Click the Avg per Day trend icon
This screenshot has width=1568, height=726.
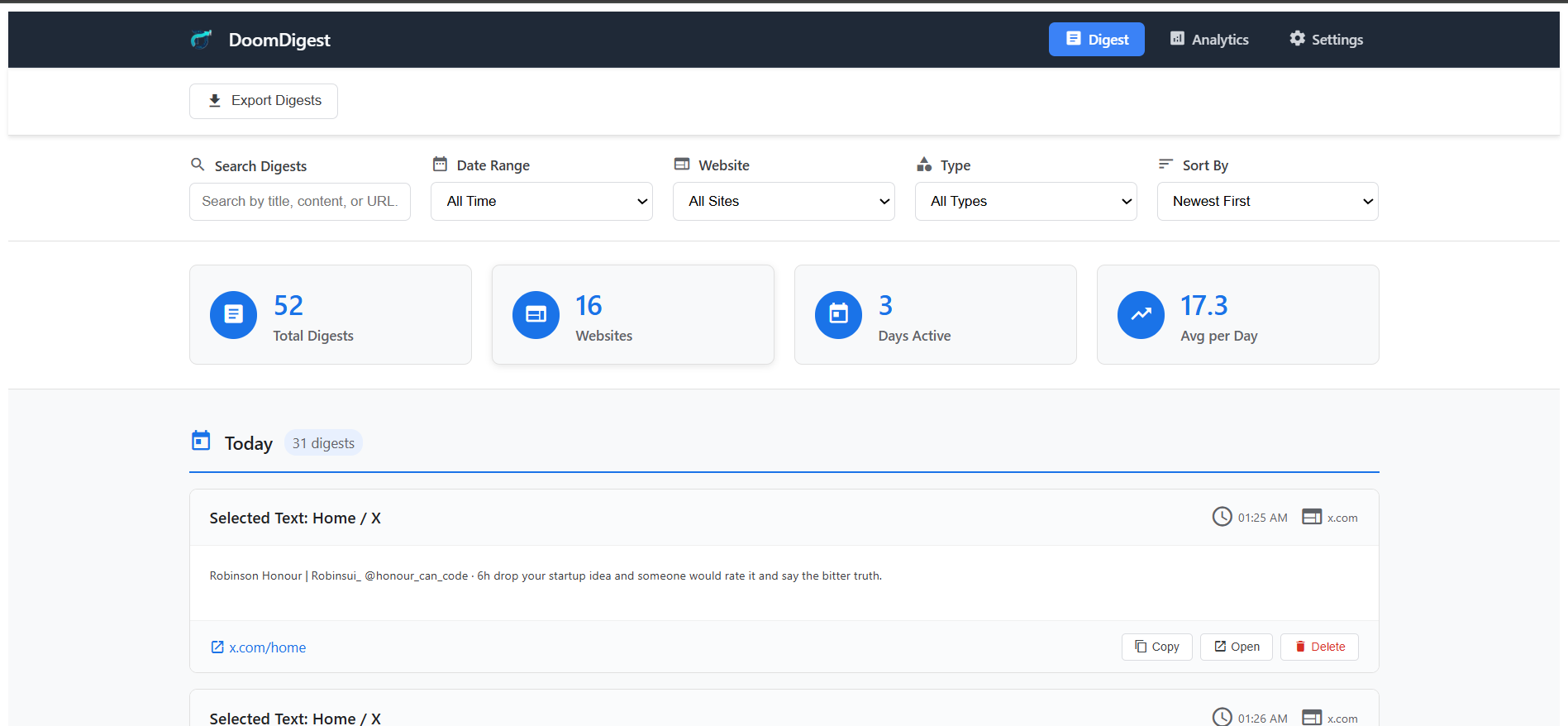[x=1141, y=315]
